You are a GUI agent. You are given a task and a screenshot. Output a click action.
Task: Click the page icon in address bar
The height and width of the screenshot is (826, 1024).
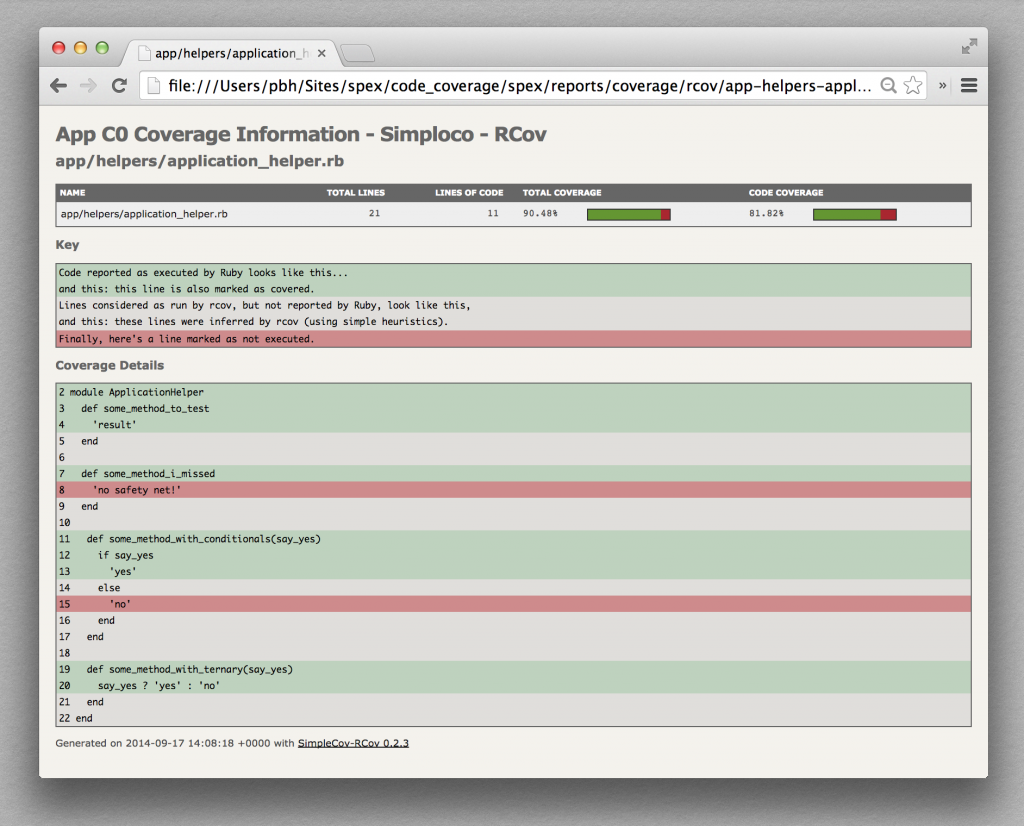(x=153, y=86)
